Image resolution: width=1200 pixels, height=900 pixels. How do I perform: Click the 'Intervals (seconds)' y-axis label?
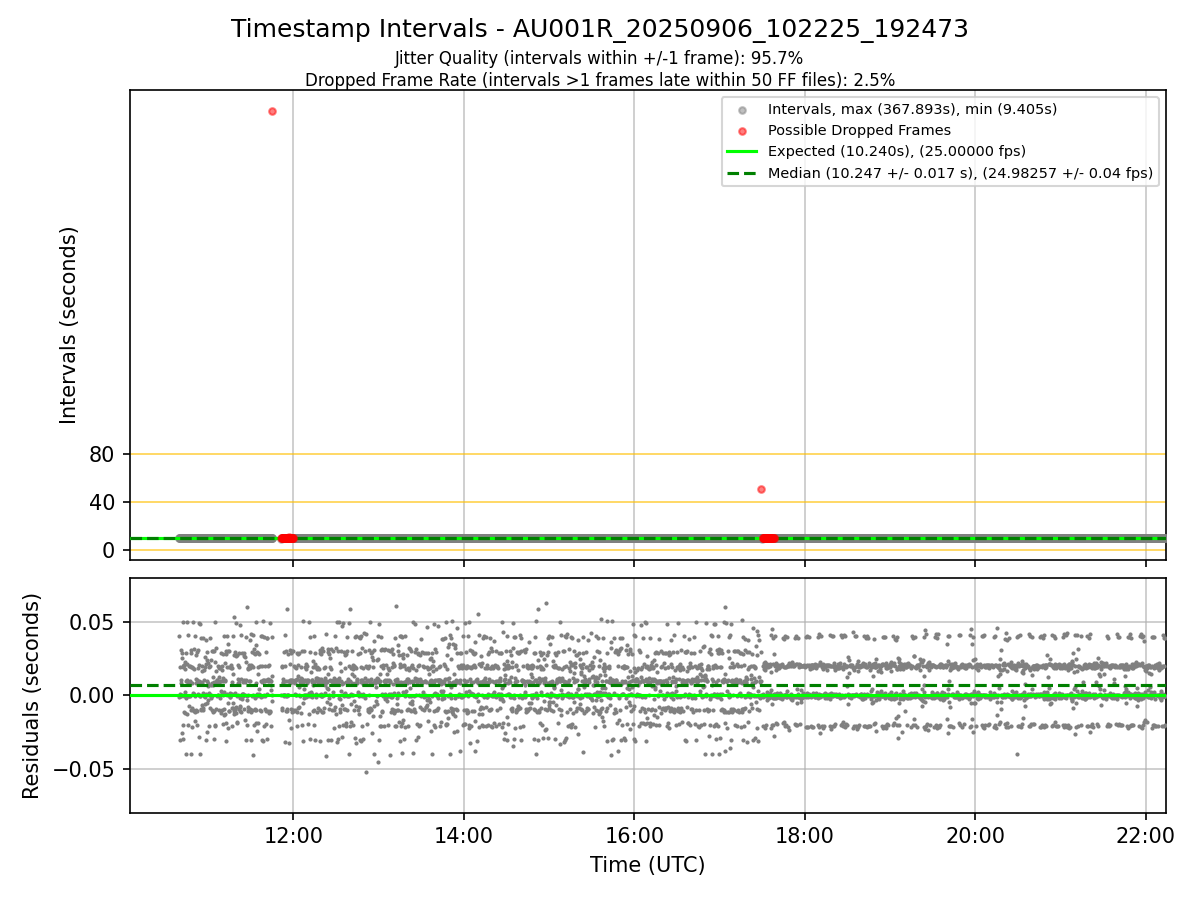68,324
